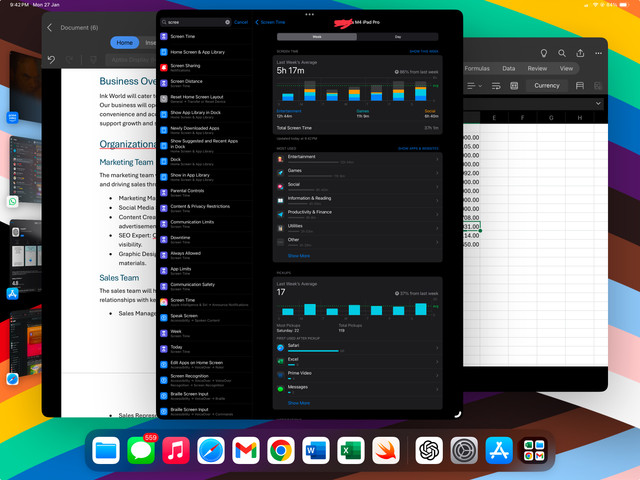640x480 pixels.
Task: Open Microsoft Word from the dock
Action: (x=316, y=451)
